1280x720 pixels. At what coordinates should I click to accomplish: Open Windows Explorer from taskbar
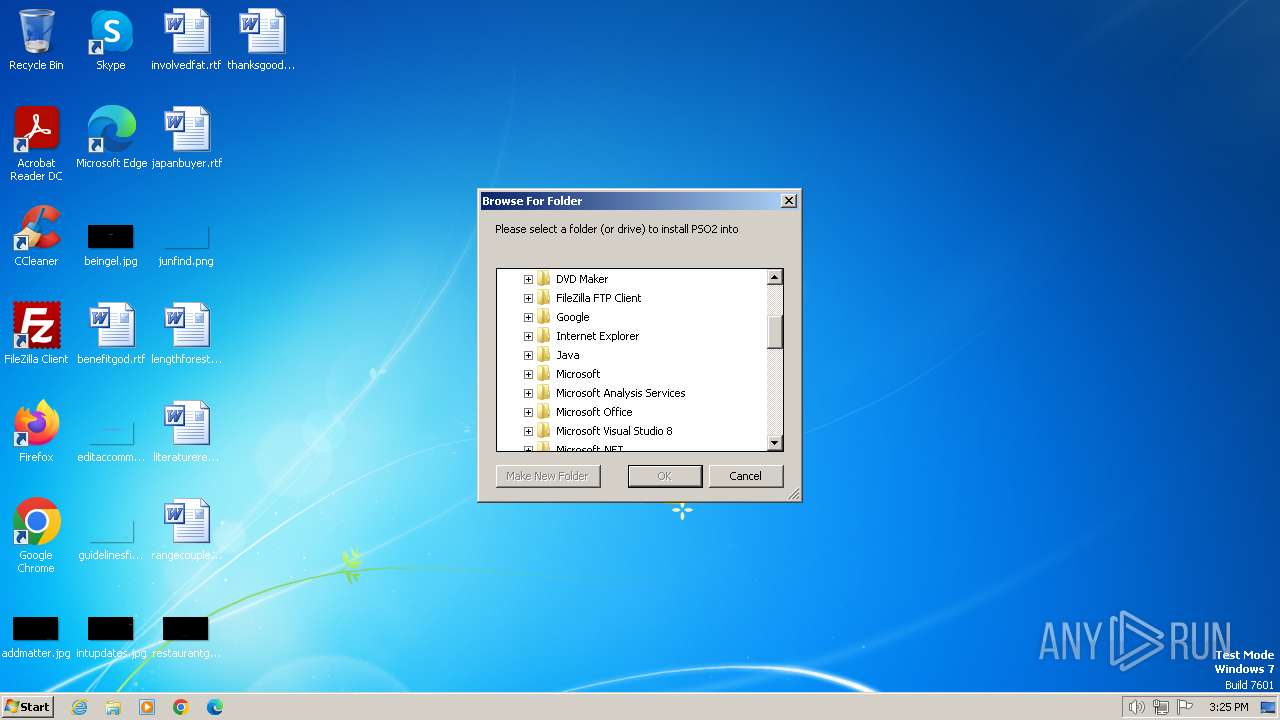point(113,707)
